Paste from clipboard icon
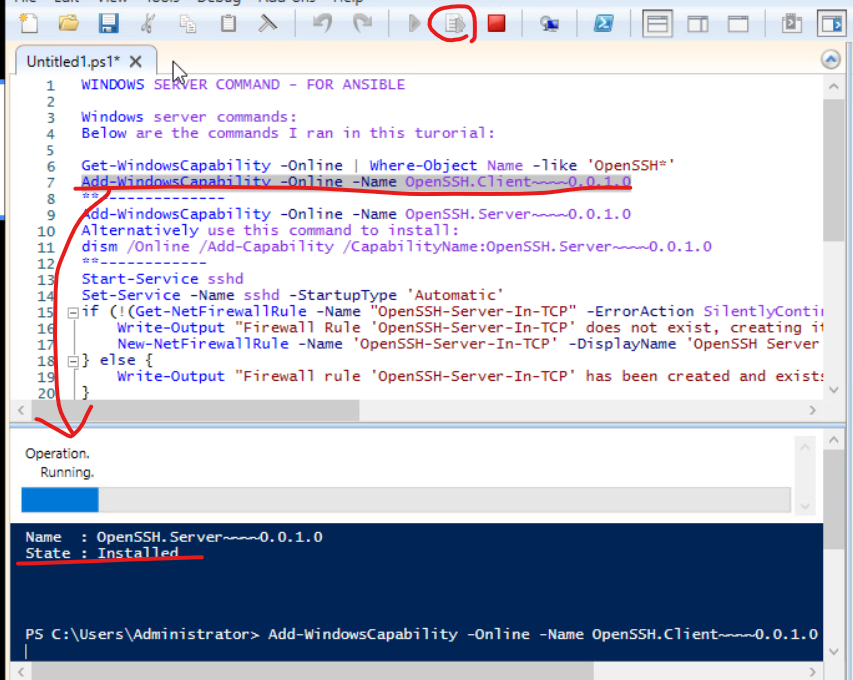This screenshot has width=853, height=680. tap(228, 23)
